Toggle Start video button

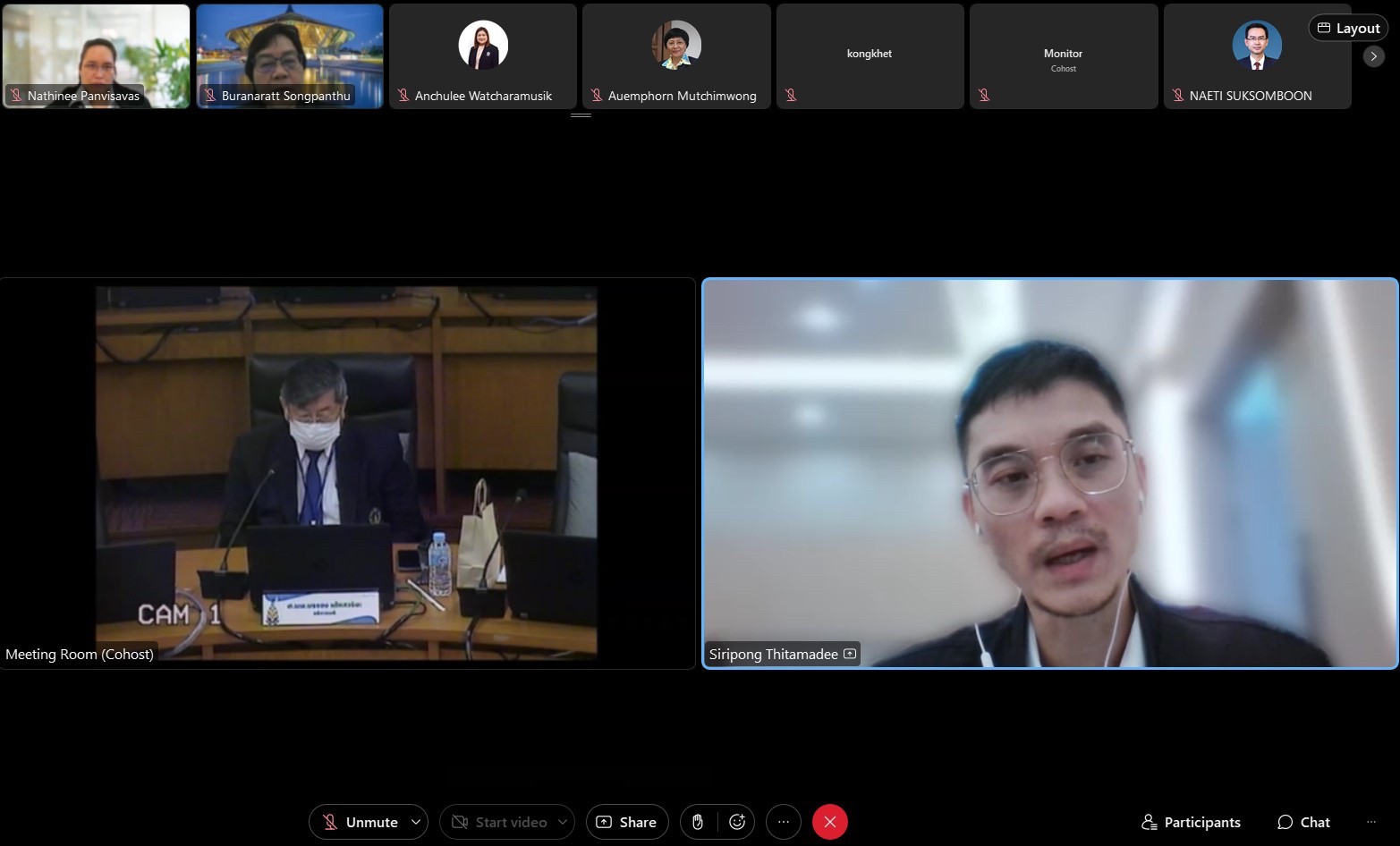click(x=499, y=822)
